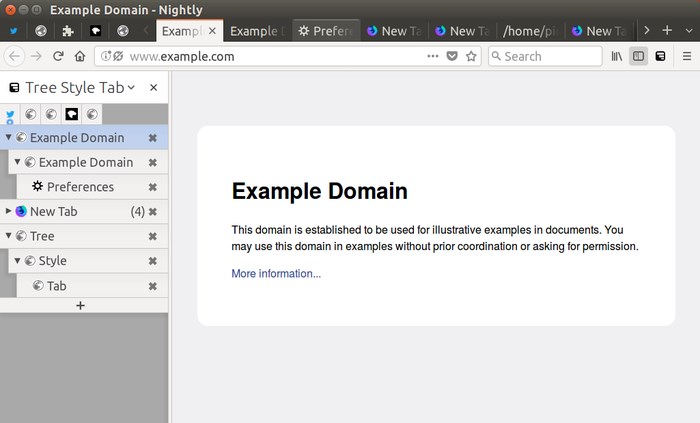Add a new tab in sidebar
Image resolution: width=700 pixels, height=423 pixels.
pyautogui.click(x=81, y=306)
